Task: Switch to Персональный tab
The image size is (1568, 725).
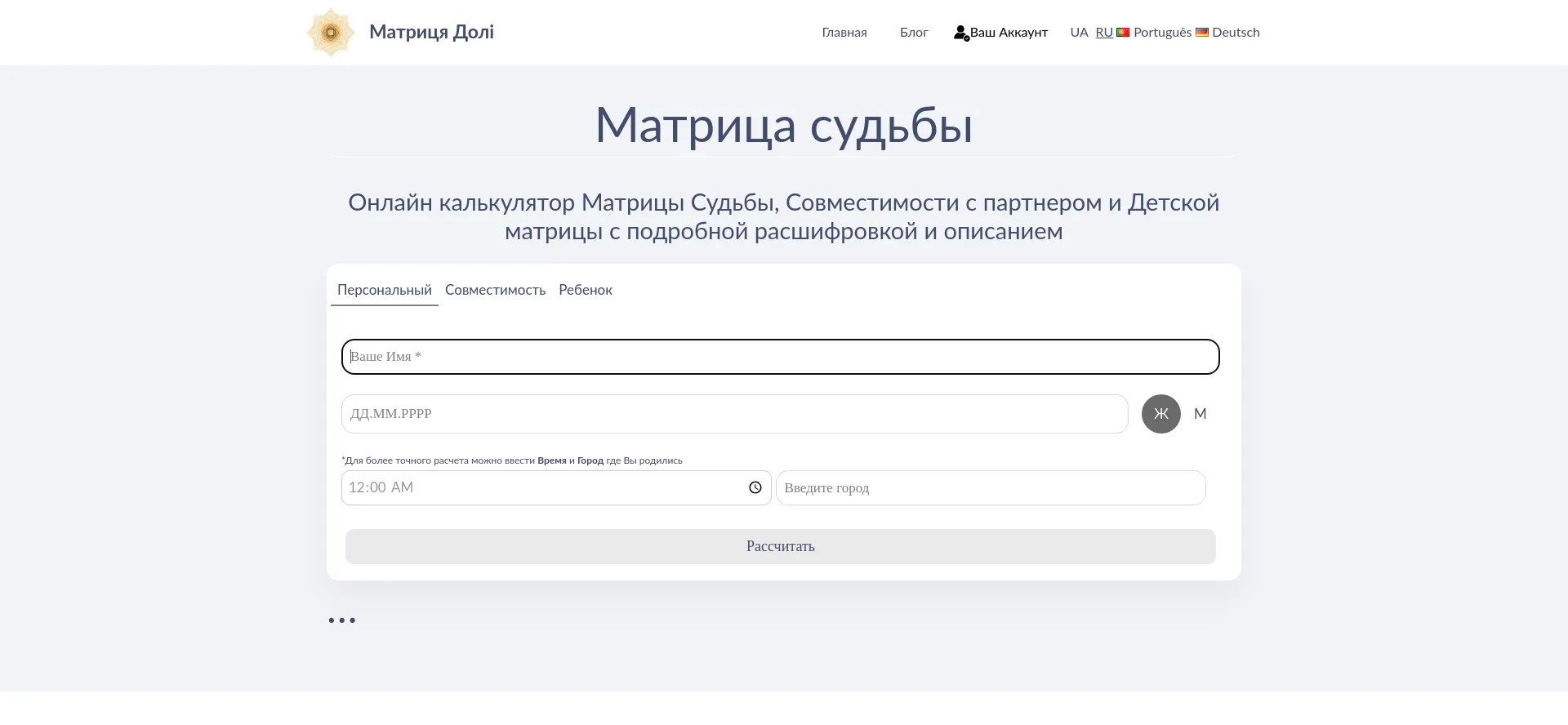Action: pyautogui.click(x=385, y=290)
